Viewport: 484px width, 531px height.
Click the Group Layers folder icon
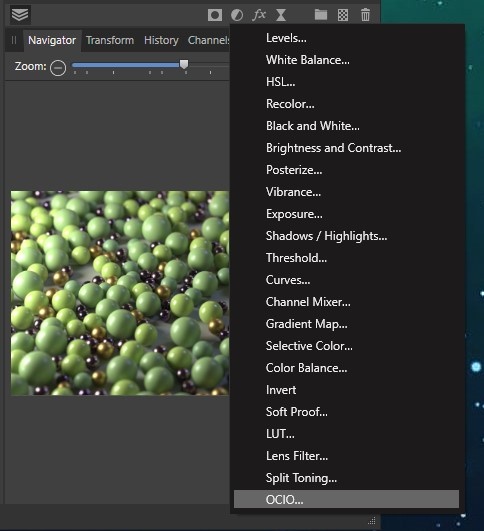point(321,15)
